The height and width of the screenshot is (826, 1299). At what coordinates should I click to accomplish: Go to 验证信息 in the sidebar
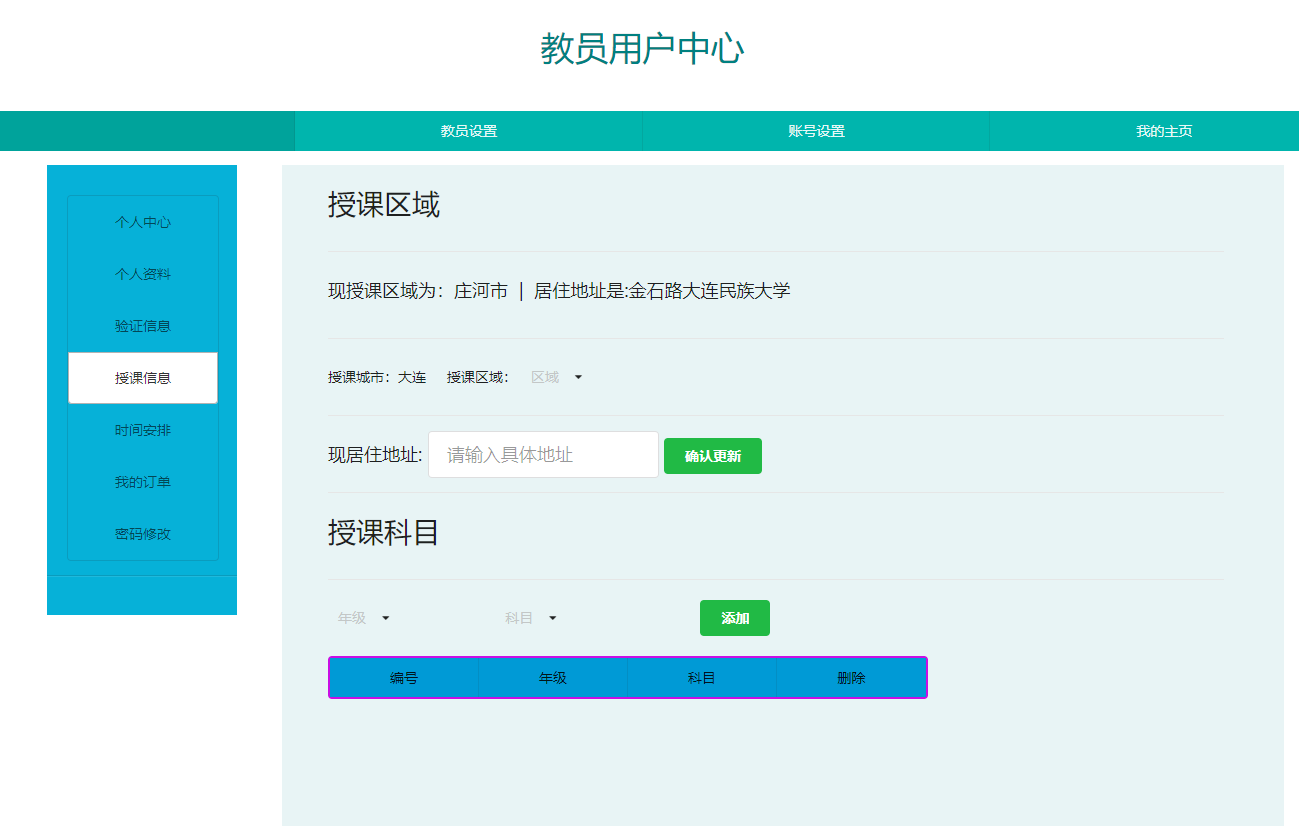pyautogui.click(x=142, y=326)
